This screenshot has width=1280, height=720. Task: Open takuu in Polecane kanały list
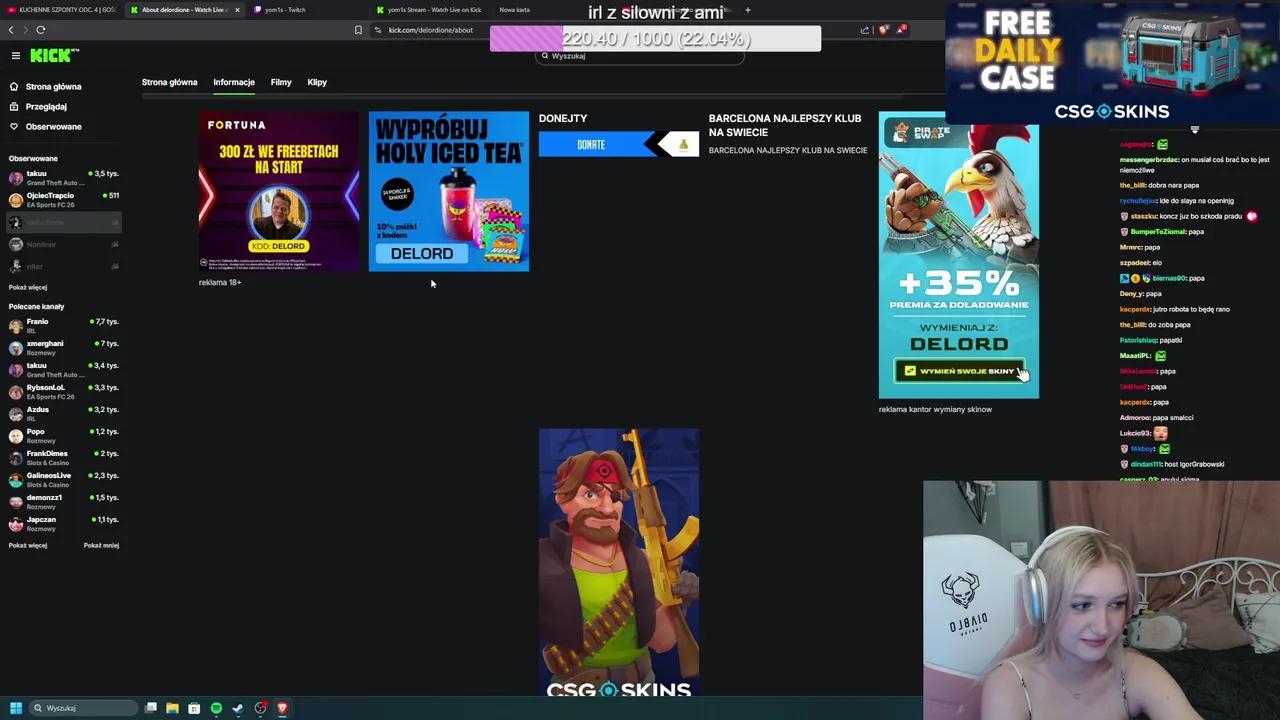(64, 370)
